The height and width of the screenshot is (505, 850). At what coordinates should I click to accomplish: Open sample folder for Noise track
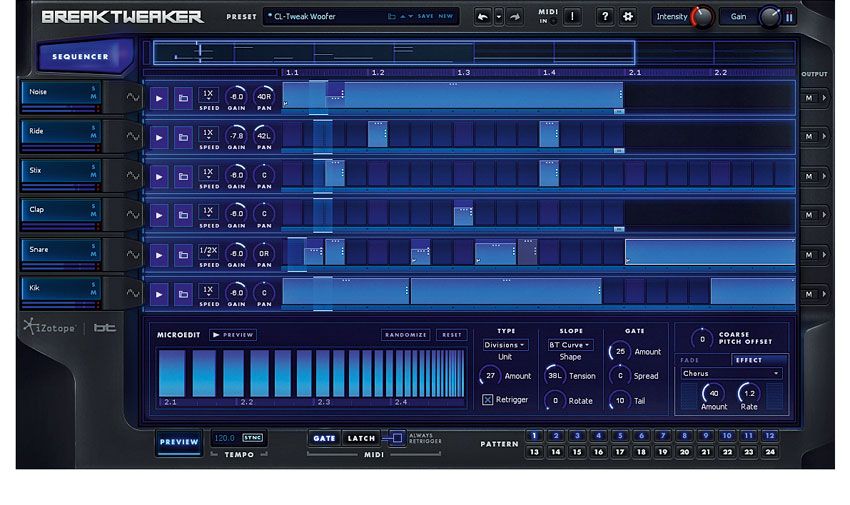183,98
